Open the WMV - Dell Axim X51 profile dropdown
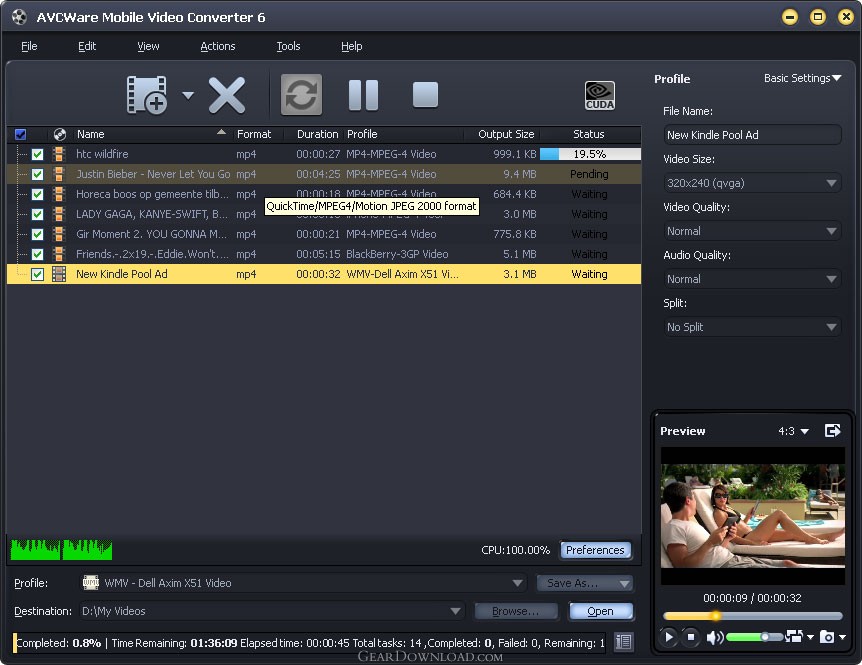This screenshot has height=665, width=862. pos(303,583)
